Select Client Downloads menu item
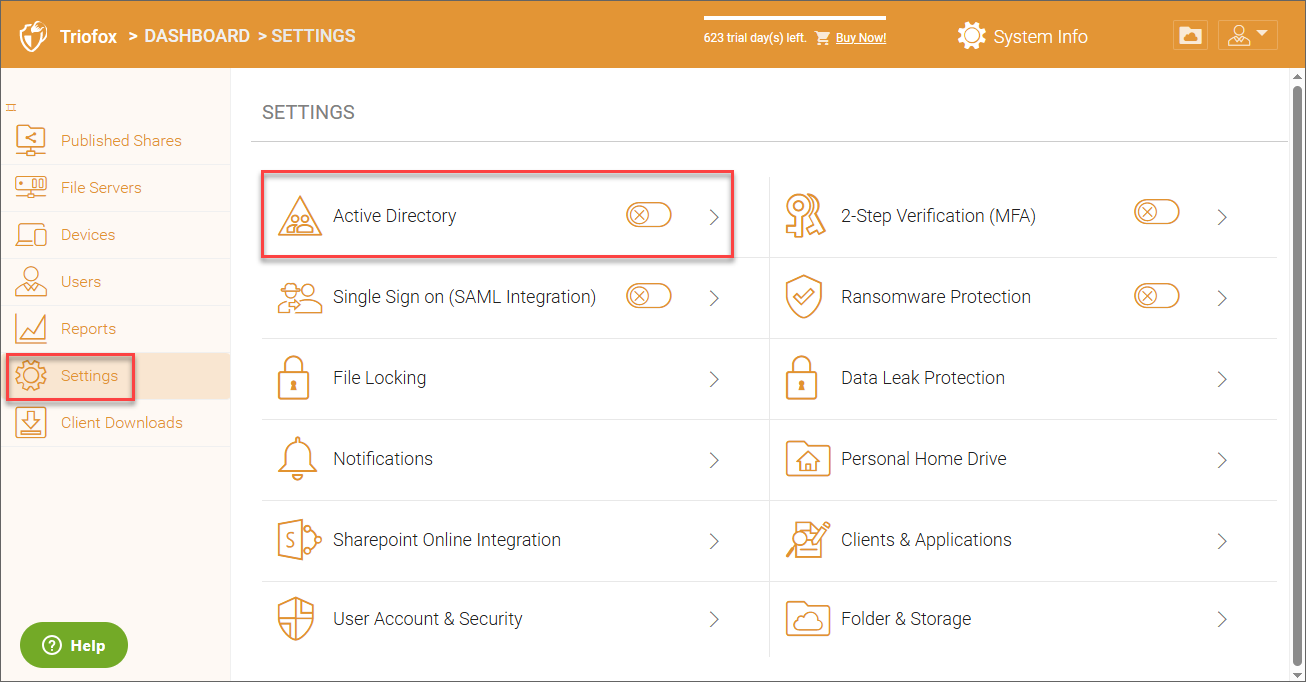1306x682 pixels. 115,423
